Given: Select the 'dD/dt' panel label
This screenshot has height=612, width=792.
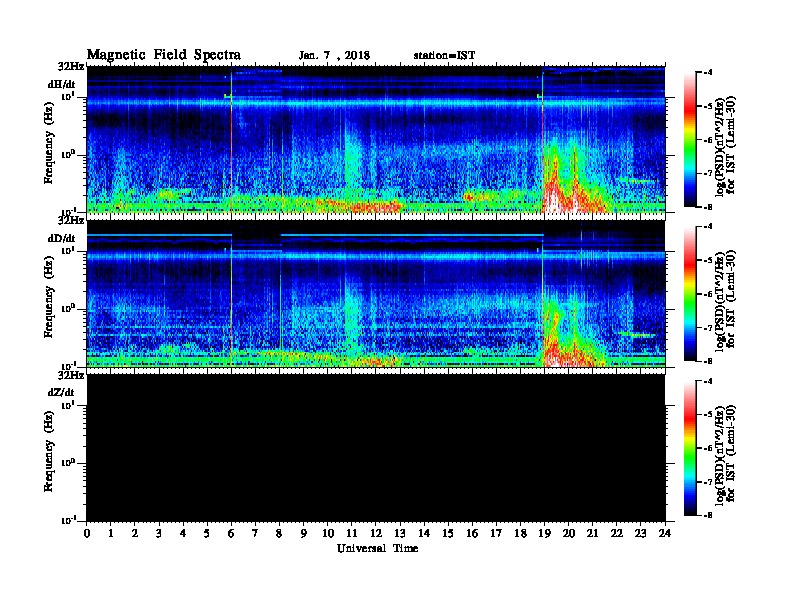Looking at the screenshot, I should click(62, 238).
